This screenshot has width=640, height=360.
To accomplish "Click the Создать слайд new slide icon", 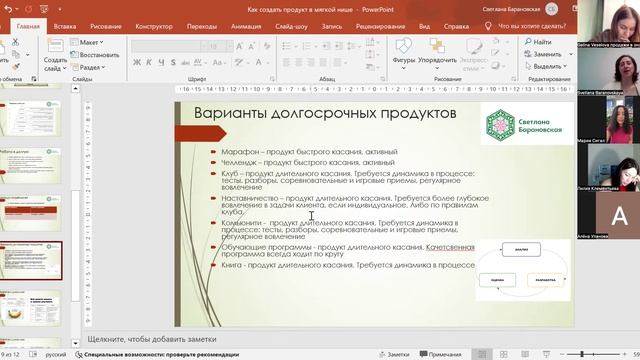I will (x=55, y=46).
